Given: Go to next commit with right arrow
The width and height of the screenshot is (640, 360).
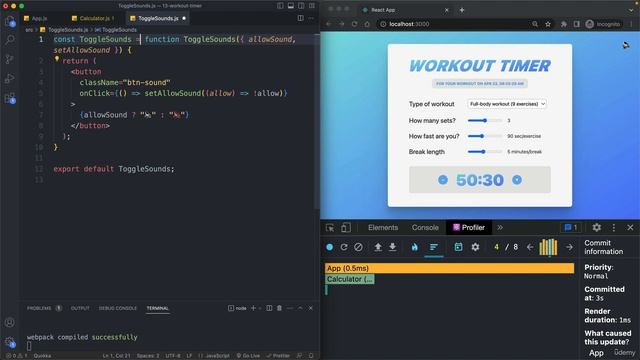Looking at the screenshot, I should point(569,247).
